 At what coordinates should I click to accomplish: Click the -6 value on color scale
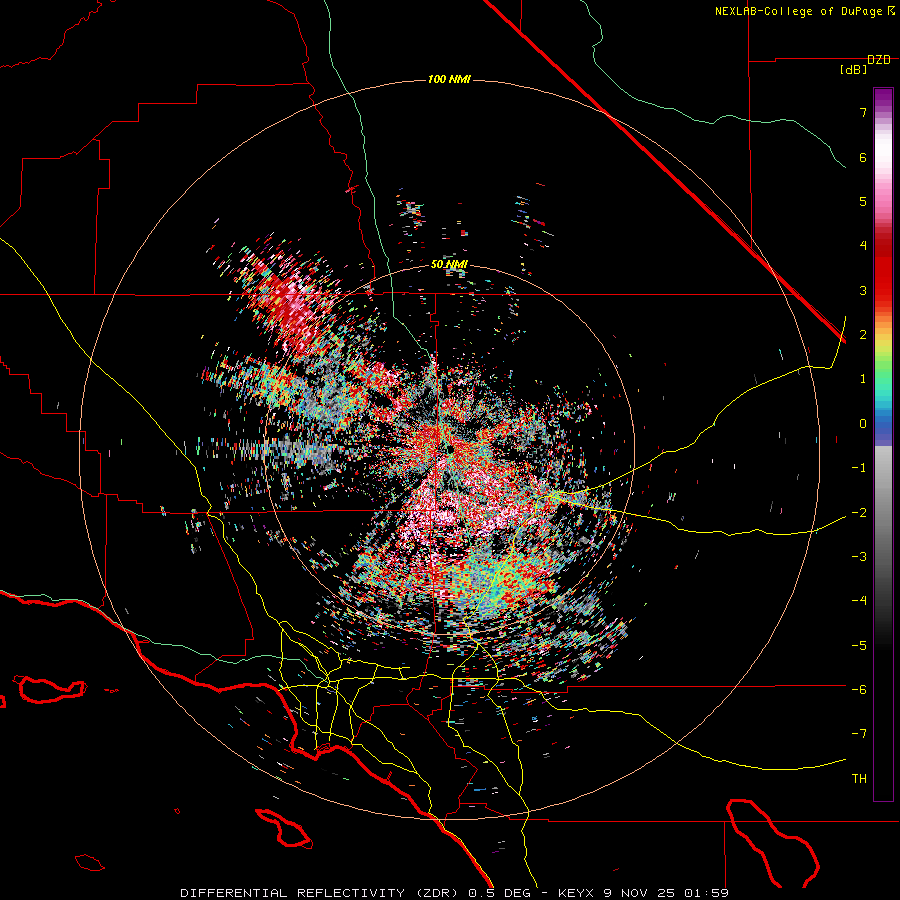859,689
